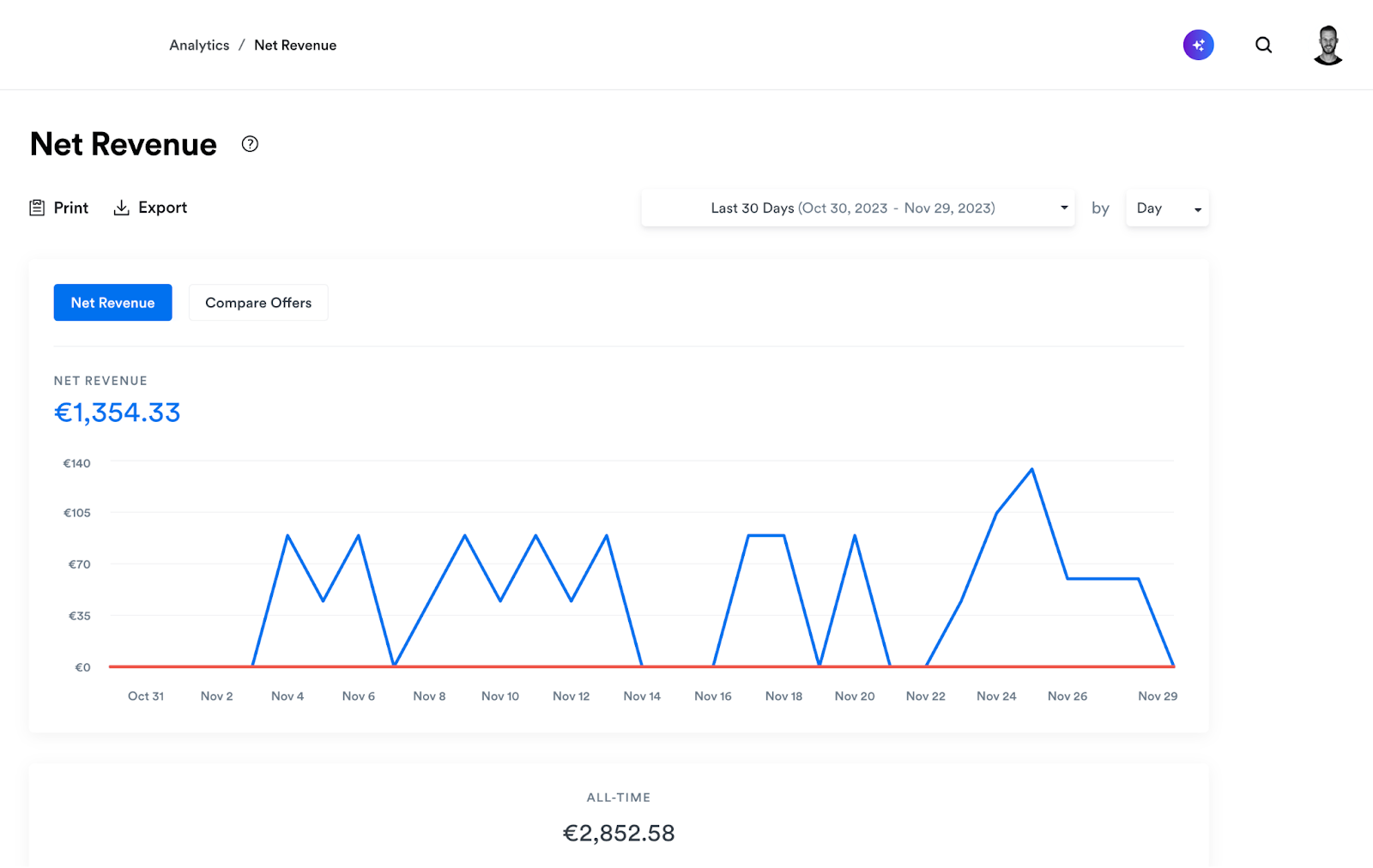Click the help question mark icon

[250, 144]
